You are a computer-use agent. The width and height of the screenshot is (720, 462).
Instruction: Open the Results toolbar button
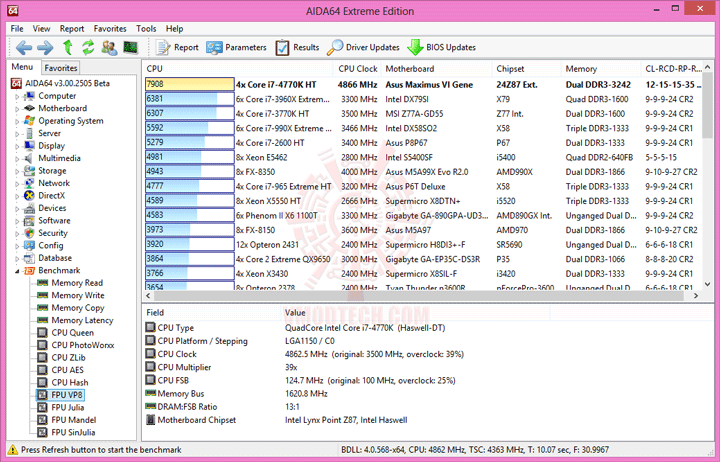[x=298, y=47]
